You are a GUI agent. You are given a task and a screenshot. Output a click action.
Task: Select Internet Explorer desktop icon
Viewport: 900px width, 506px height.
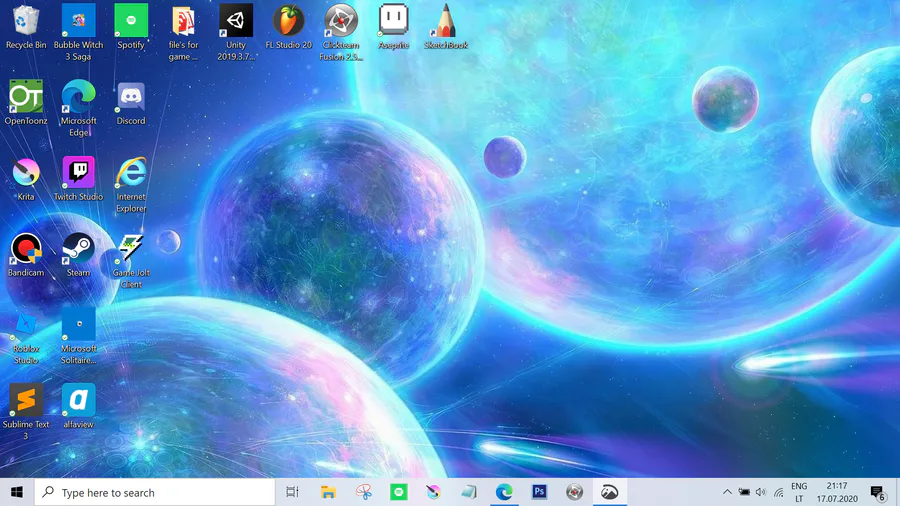coord(131,185)
